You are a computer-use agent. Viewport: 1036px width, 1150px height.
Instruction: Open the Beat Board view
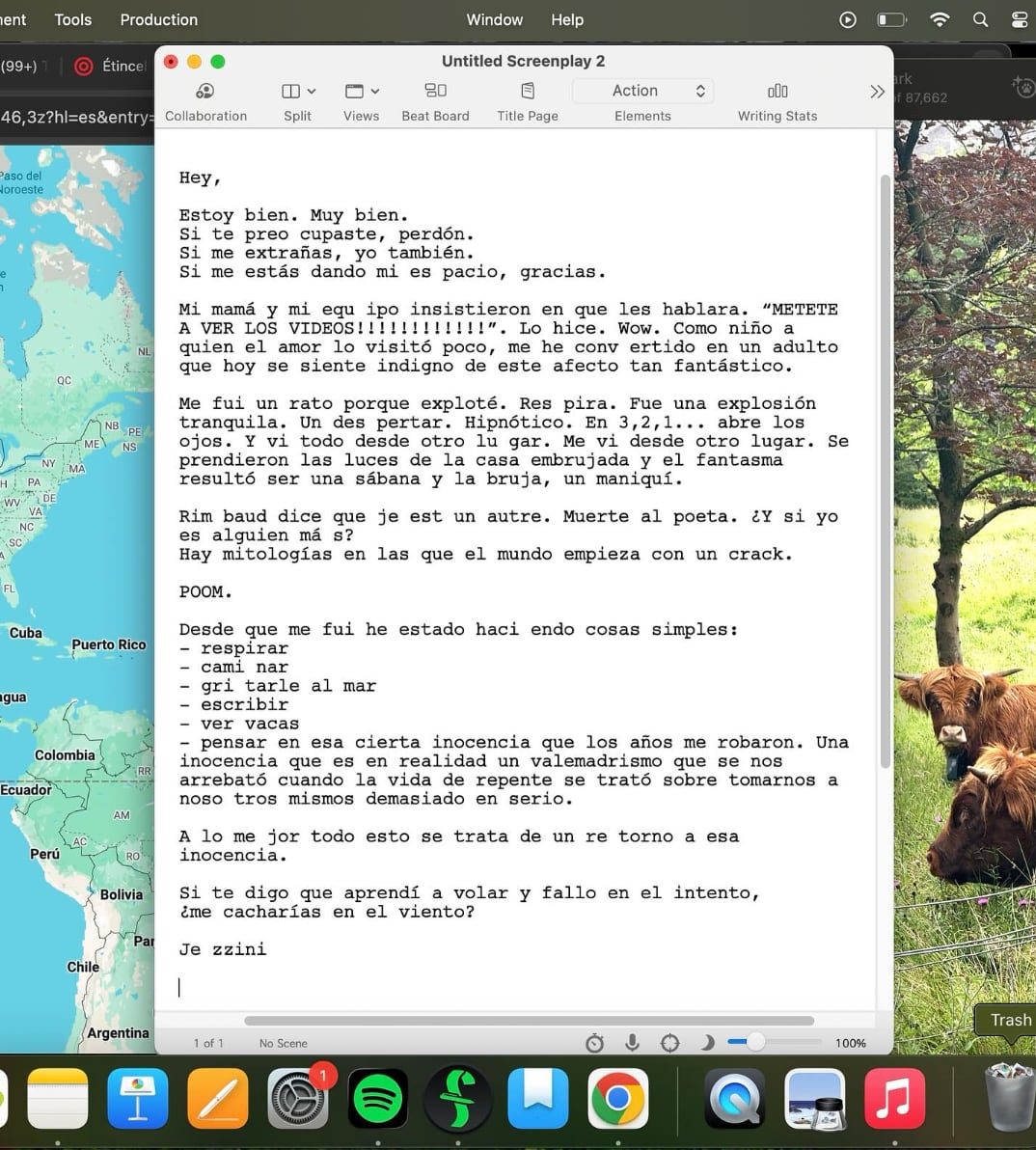(435, 100)
